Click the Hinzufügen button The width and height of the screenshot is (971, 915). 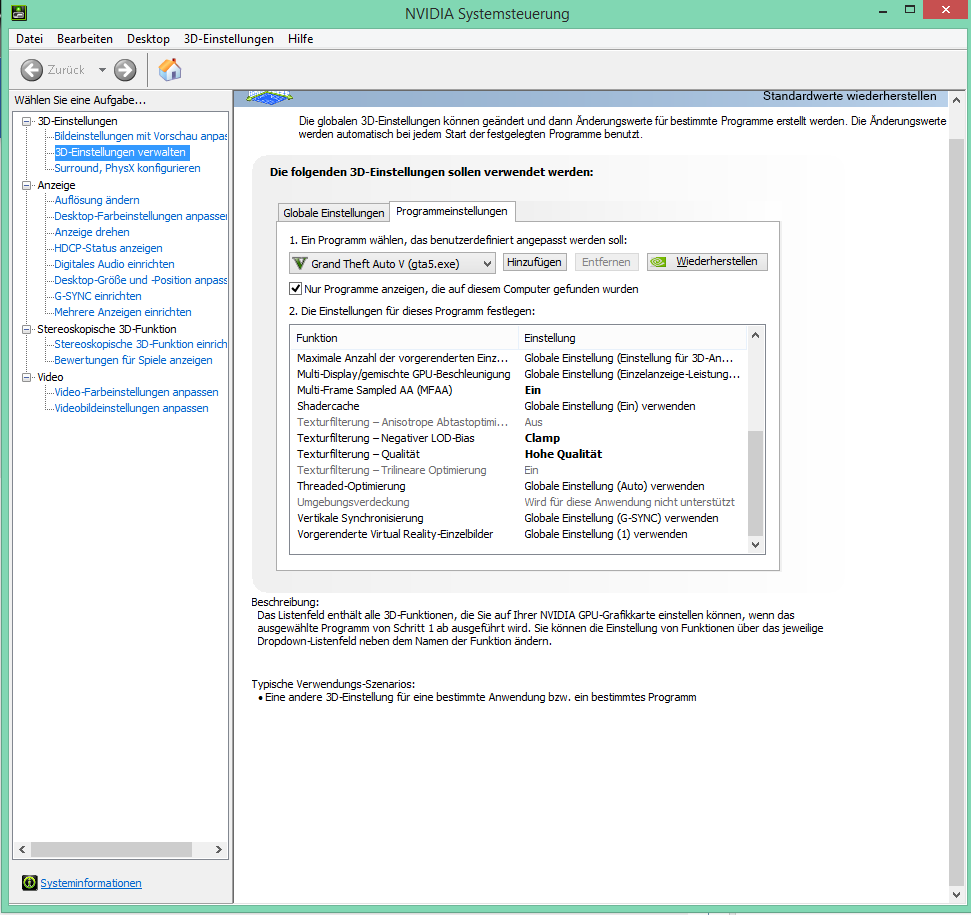click(534, 262)
